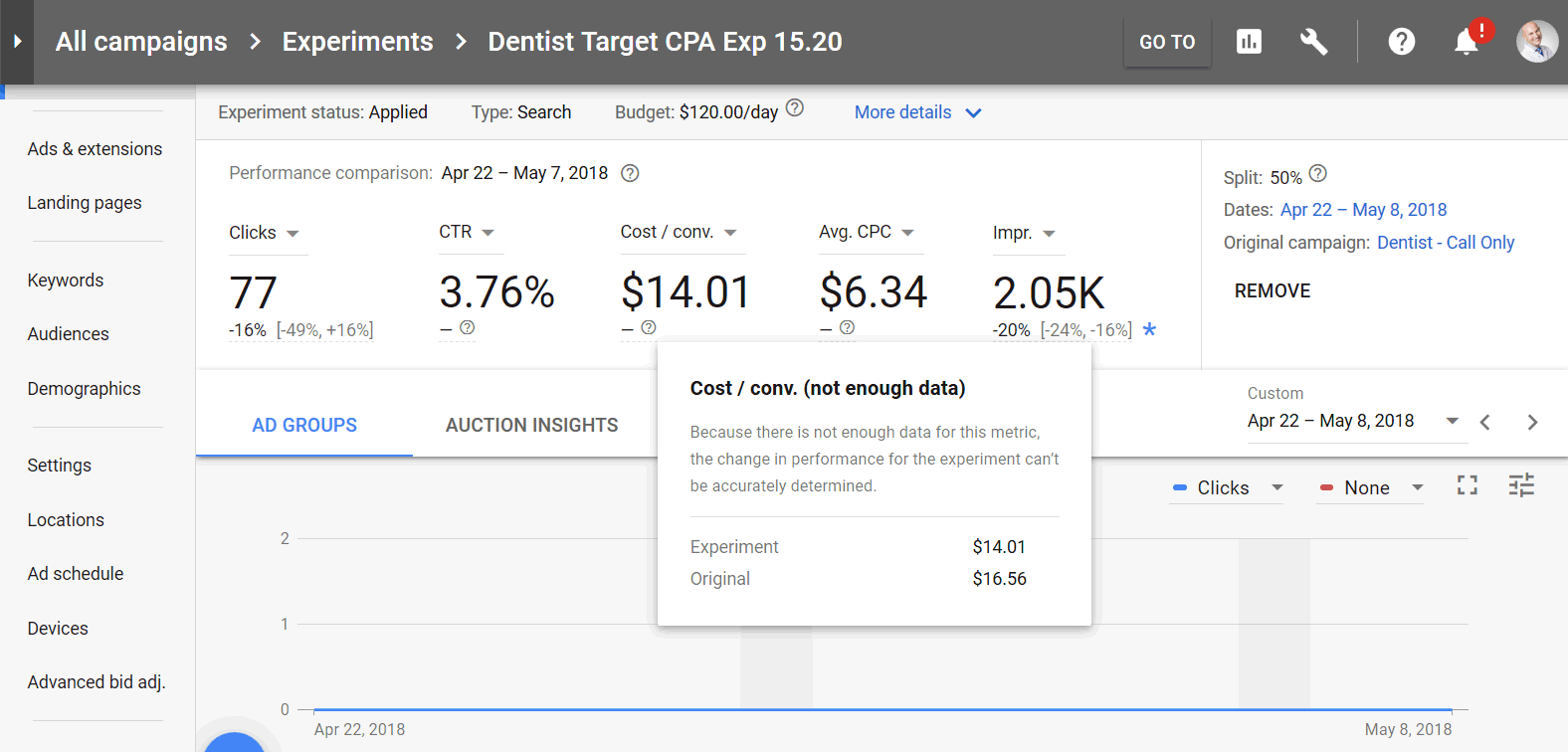Click the REMOVE button
Screen dimensions: 1568x752
click(x=1272, y=290)
